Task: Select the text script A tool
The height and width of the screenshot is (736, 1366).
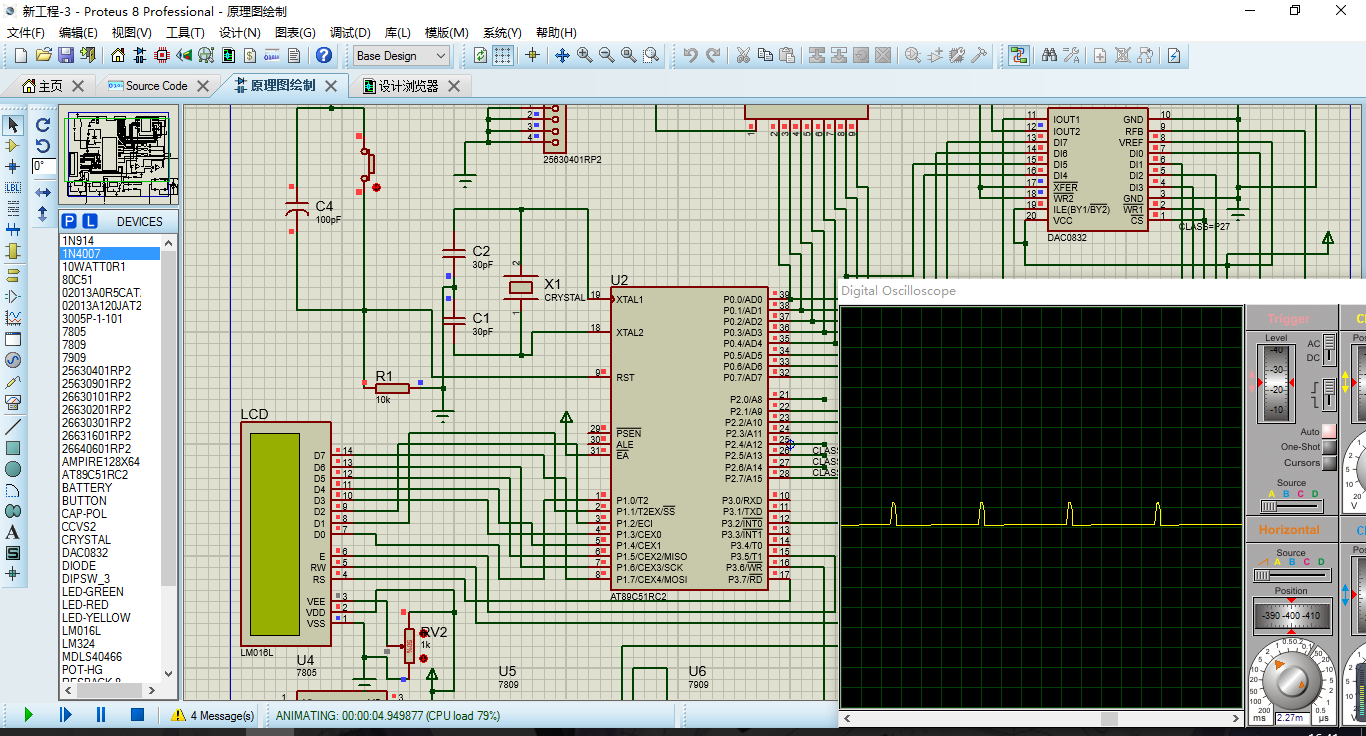Action: click(13, 532)
